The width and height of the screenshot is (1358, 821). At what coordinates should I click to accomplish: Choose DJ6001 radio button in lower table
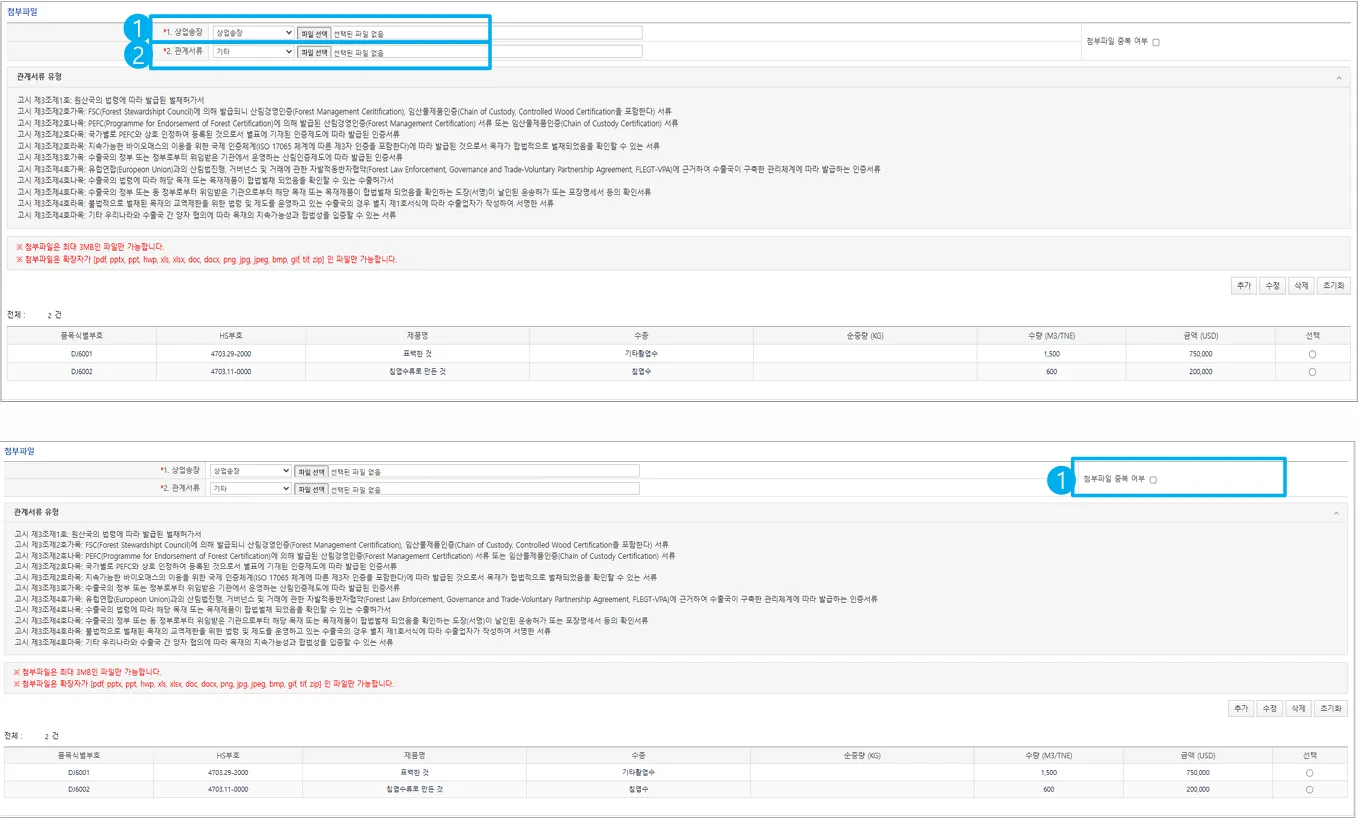(1309, 773)
